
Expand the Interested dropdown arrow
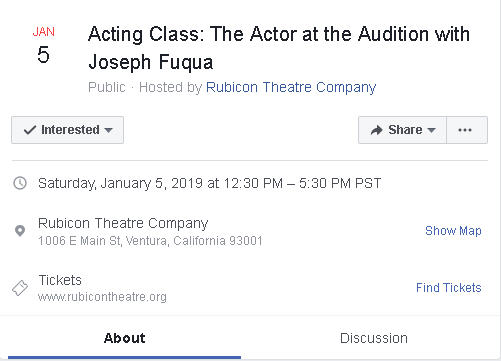[x=108, y=130]
